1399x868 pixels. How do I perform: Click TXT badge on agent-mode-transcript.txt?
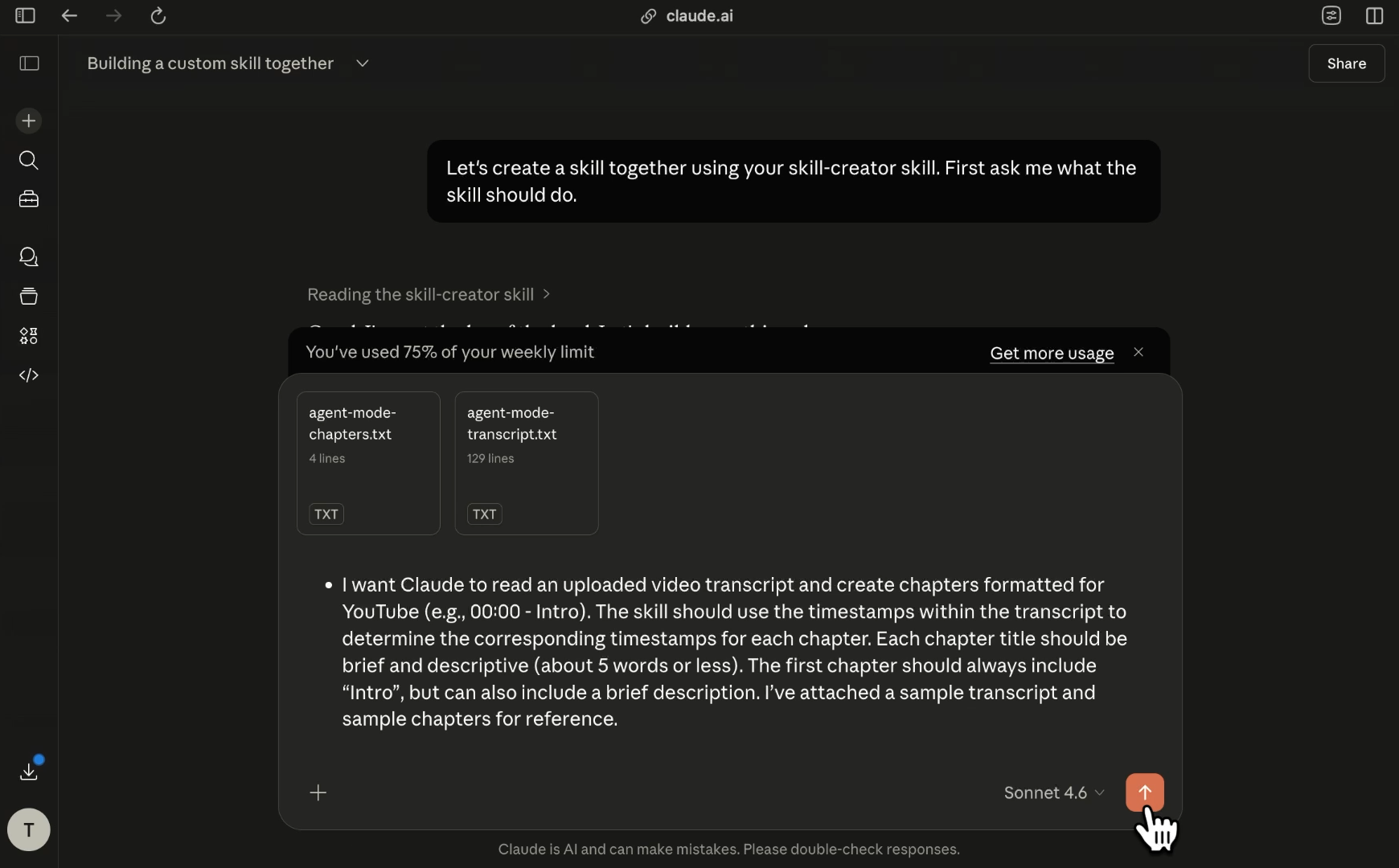485,514
